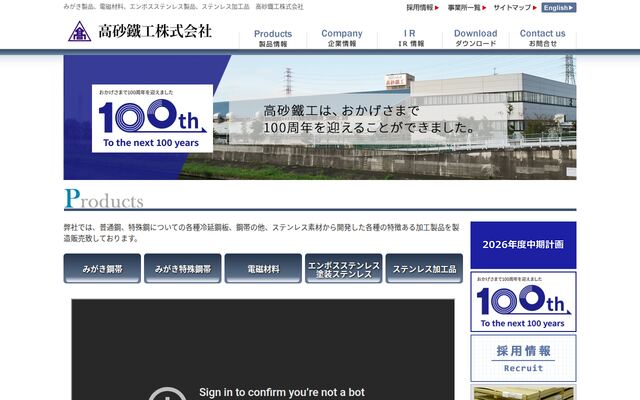This screenshot has height=400, width=640.
Task: Click the Takasago Tekko company logo
Action: (x=140, y=31)
